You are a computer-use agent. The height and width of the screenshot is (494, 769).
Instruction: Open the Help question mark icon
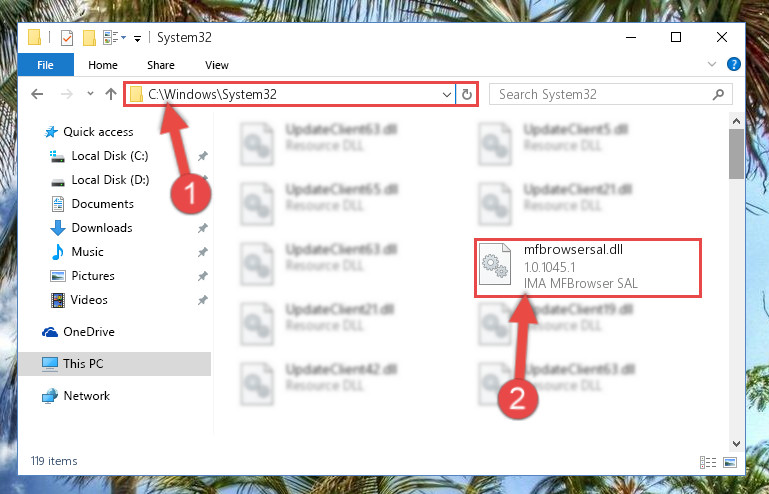734,64
